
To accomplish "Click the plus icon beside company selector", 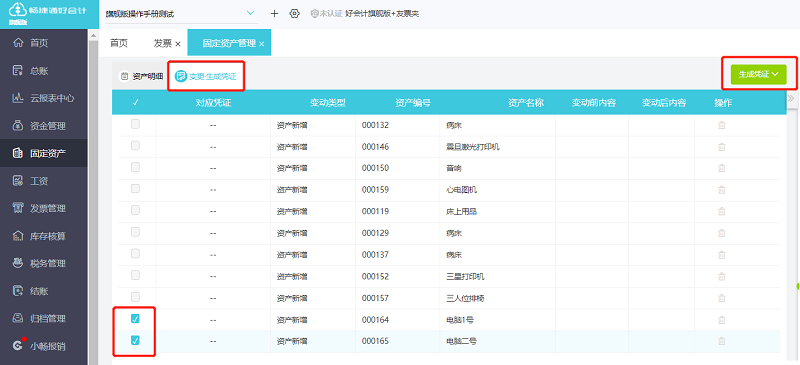I will pos(274,14).
